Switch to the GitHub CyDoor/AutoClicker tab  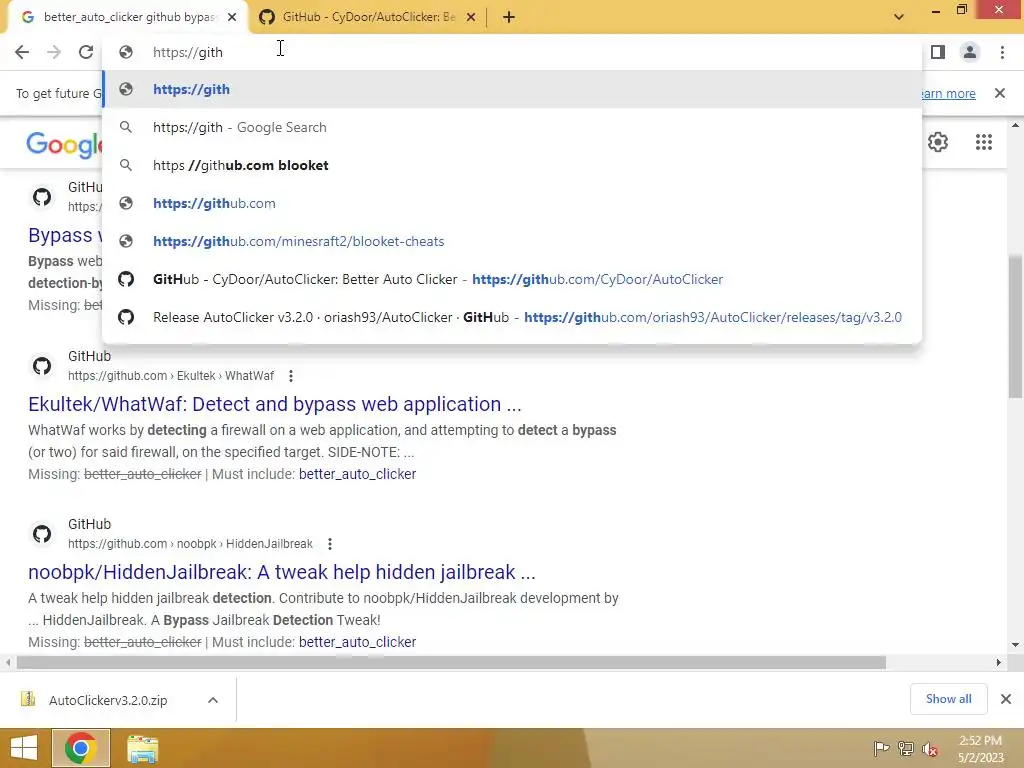tap(367, 17)
